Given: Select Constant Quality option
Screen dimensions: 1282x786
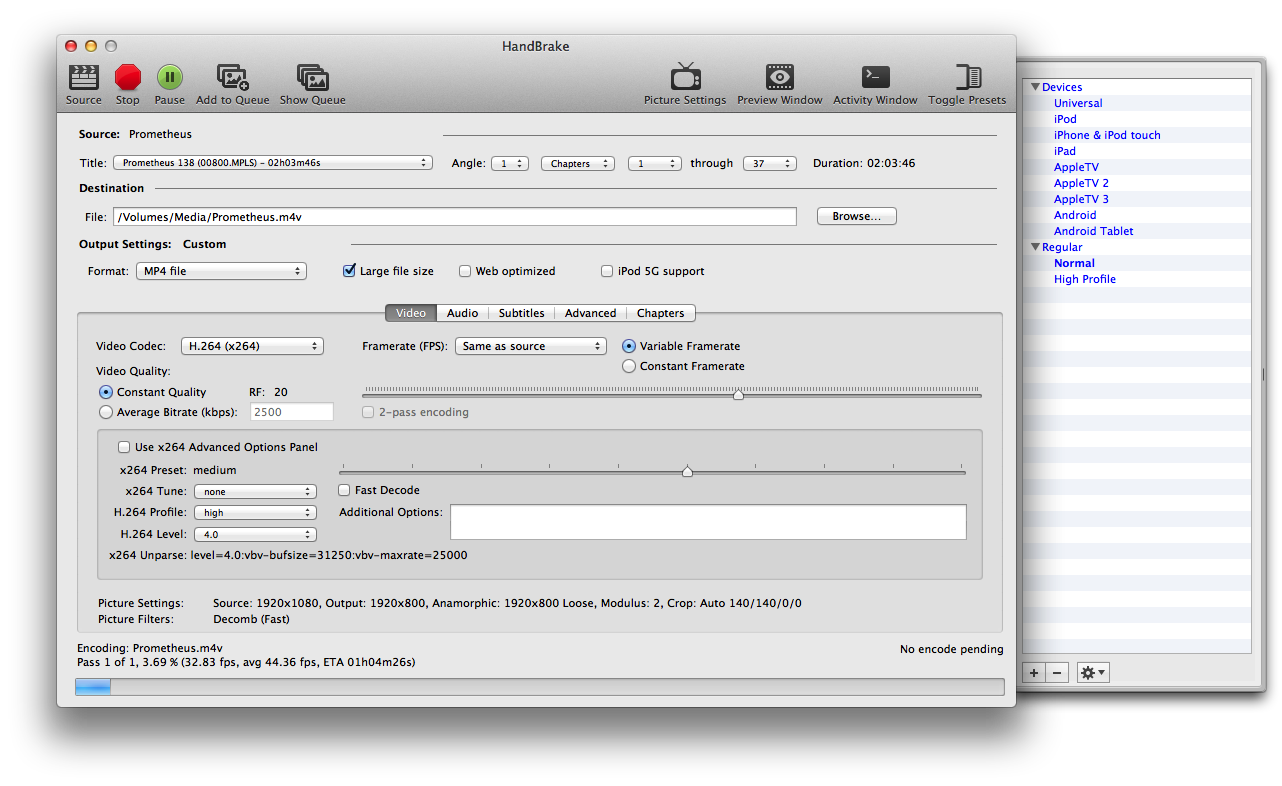Looking at the screenshot, I should click(106, 392).
